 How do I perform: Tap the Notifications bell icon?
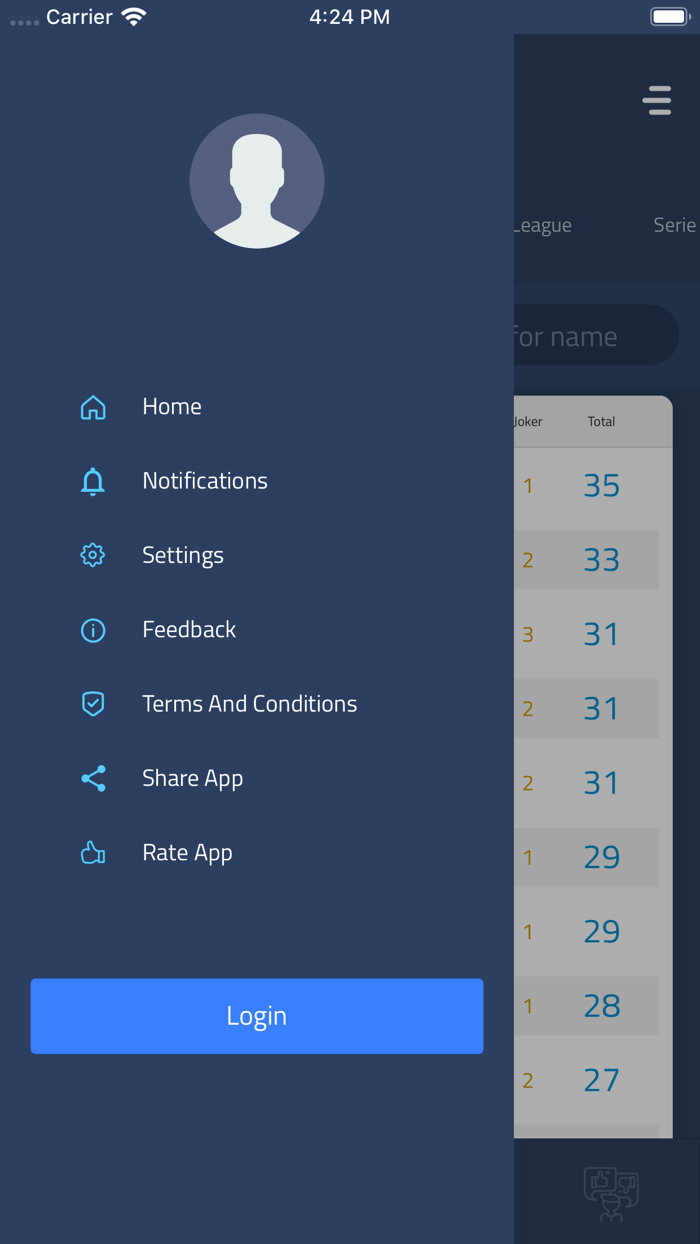pos(93,481)
